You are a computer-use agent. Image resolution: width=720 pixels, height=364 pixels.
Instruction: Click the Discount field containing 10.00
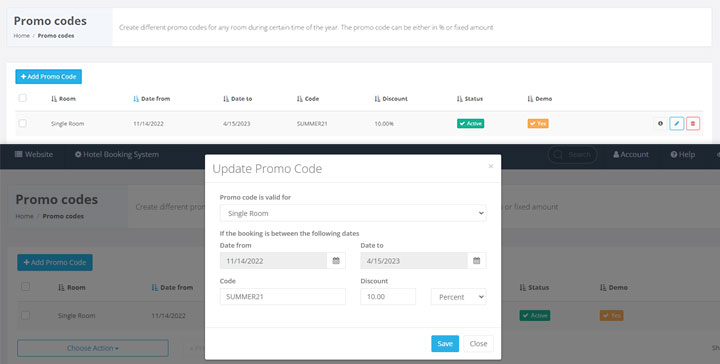click(x=388, y=297)
